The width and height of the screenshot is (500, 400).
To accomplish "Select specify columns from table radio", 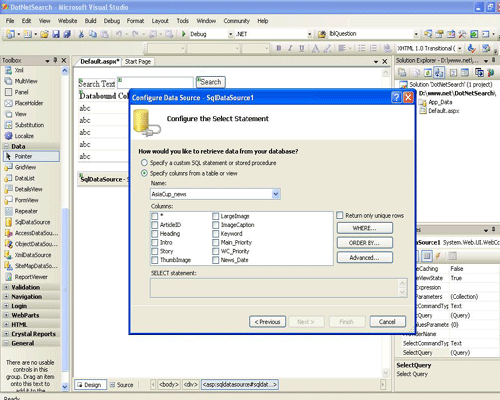I will (x=144, y=173).
